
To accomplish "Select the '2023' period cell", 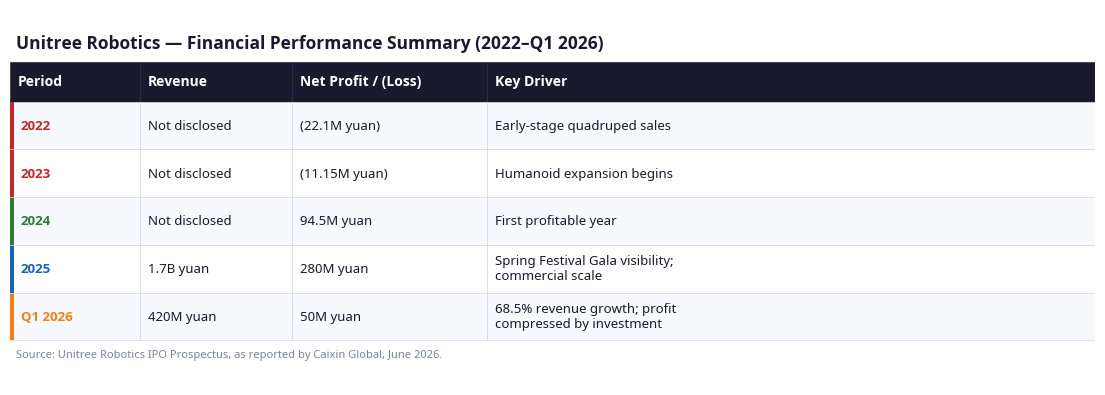I will (x=75, y=174).
